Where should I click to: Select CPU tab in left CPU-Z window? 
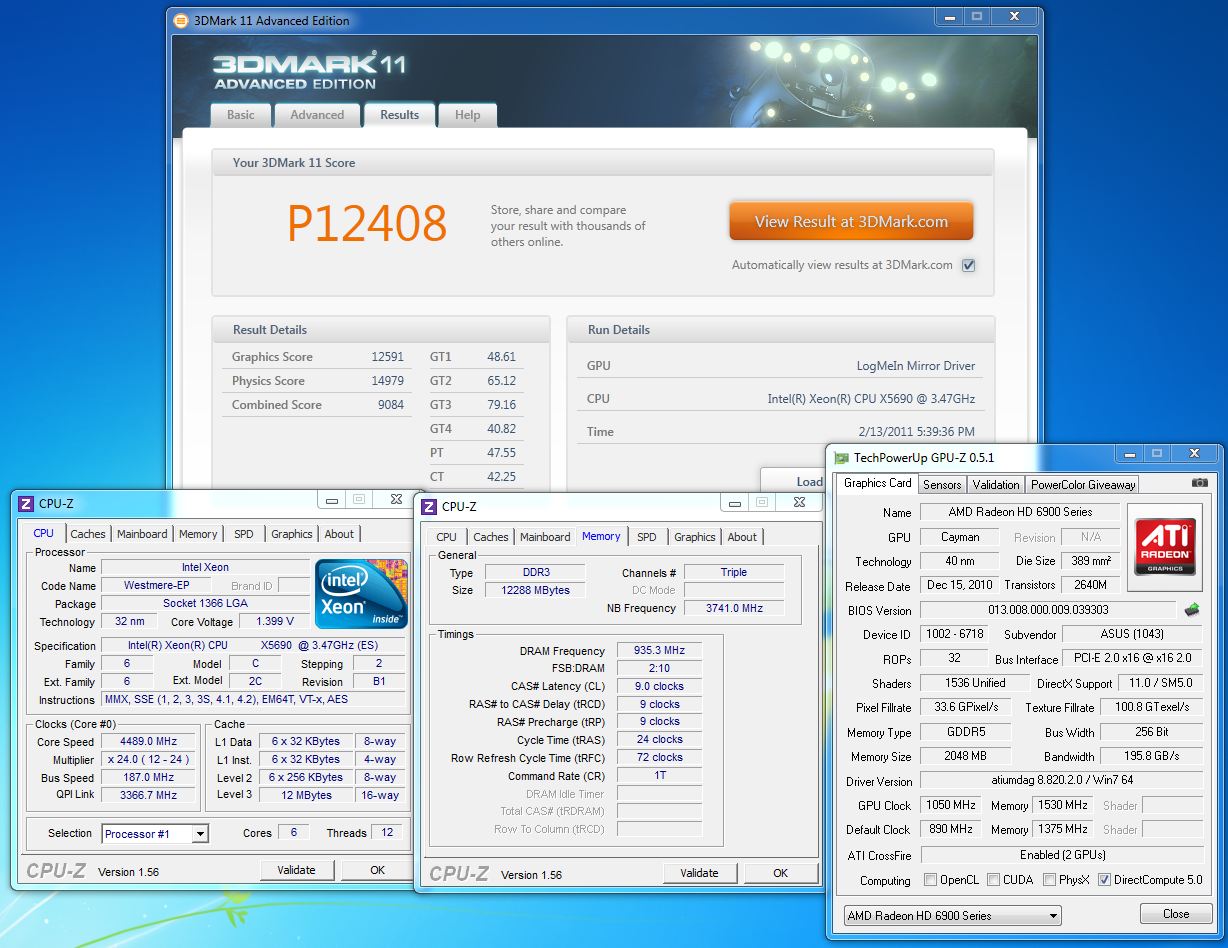pyautogui.click(x=44, y=533)
